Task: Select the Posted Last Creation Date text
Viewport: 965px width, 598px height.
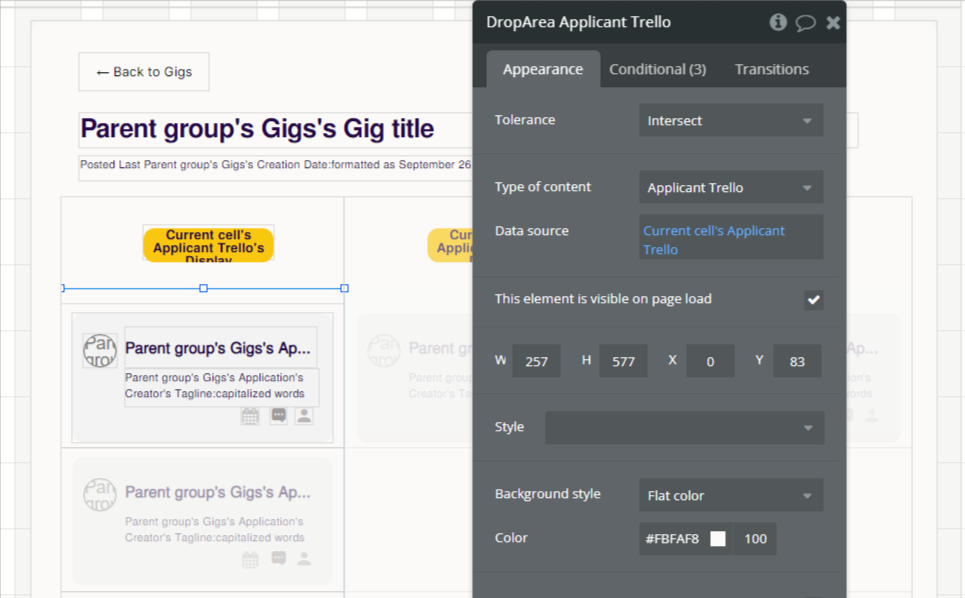Action: 275,165
